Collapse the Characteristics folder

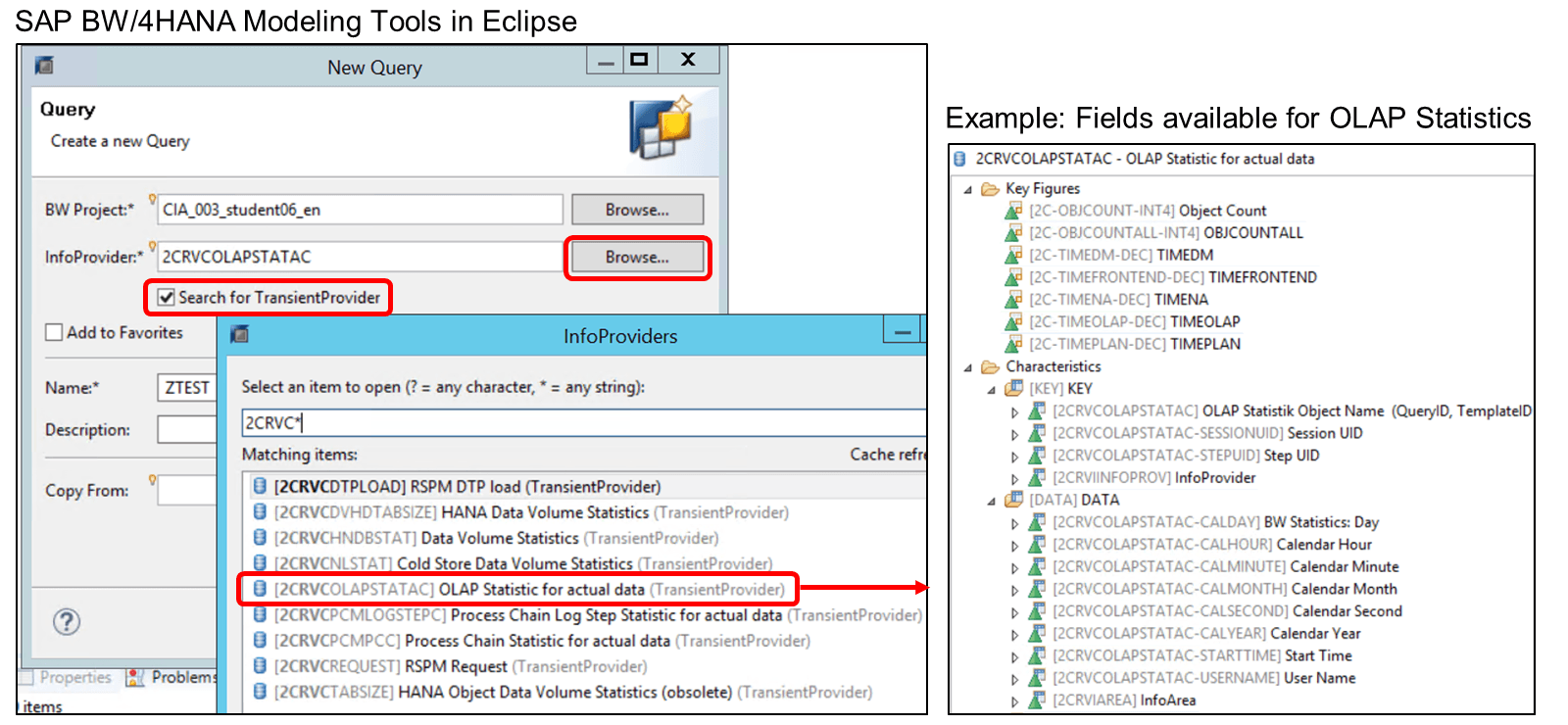tap(968, 367)
